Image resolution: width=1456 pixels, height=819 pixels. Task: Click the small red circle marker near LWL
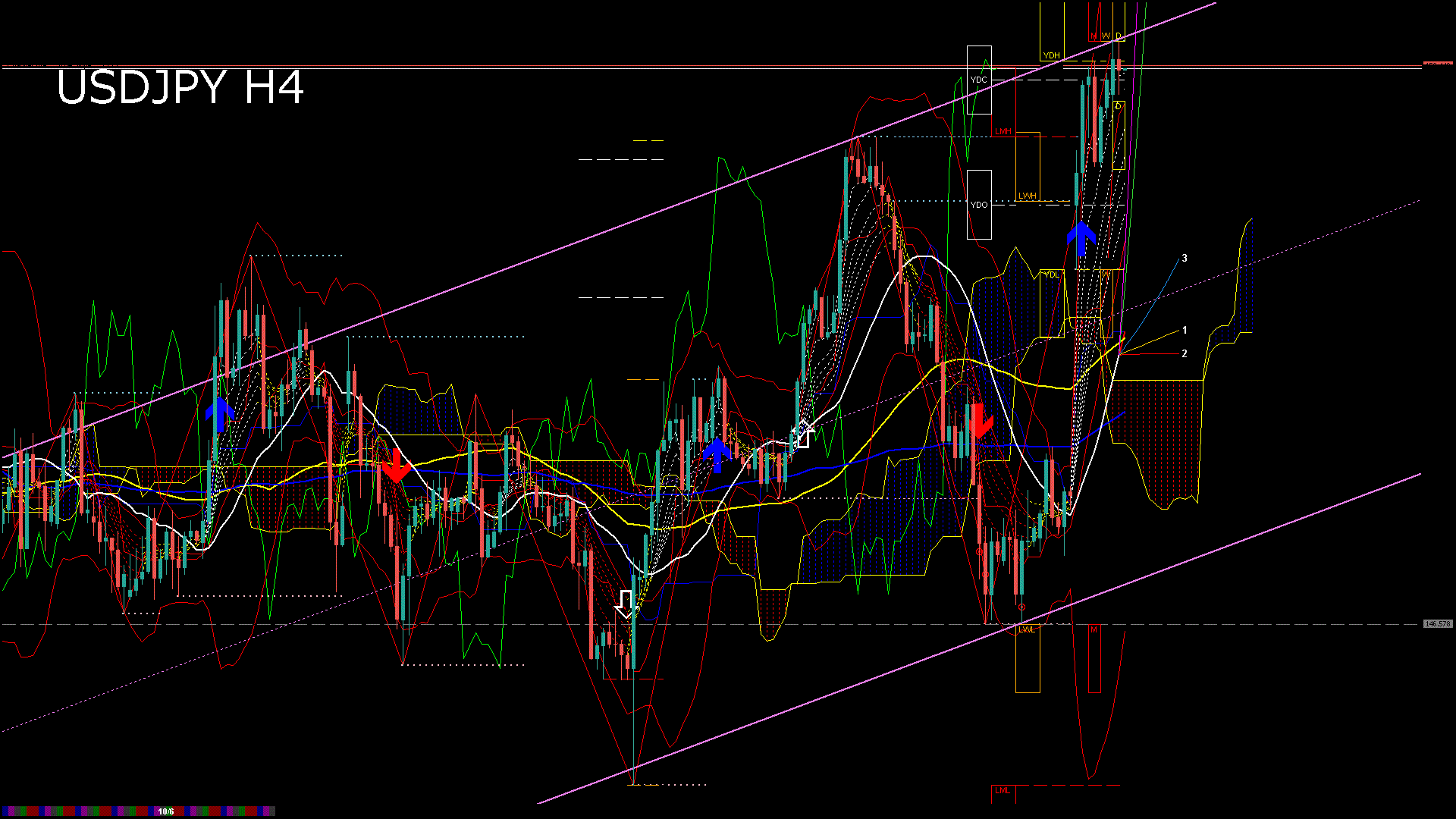tap(1021, 607)
